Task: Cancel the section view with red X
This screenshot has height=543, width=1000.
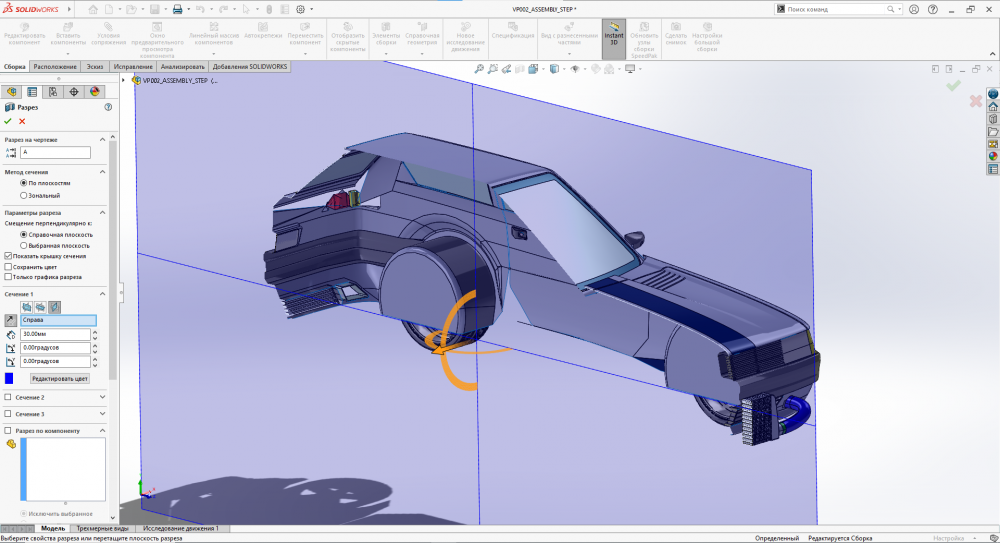Action: pos(22,121)
